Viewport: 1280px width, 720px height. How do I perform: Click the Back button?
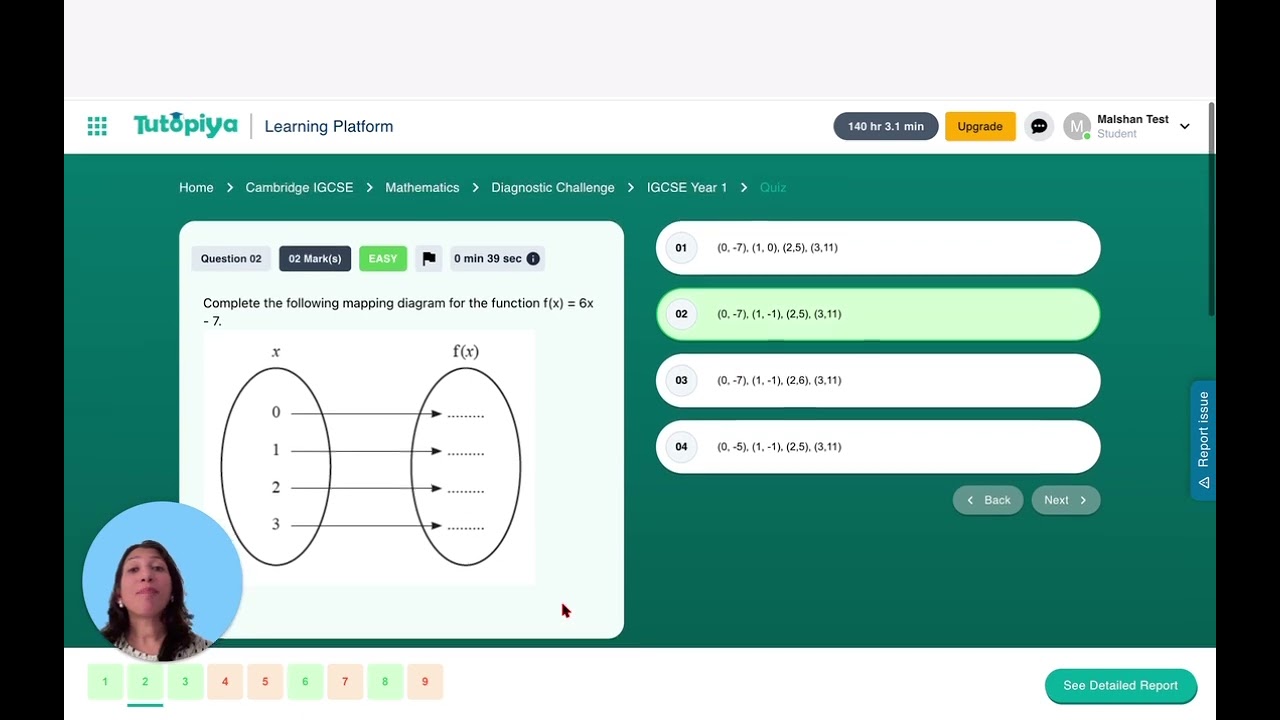pos(988,500)
